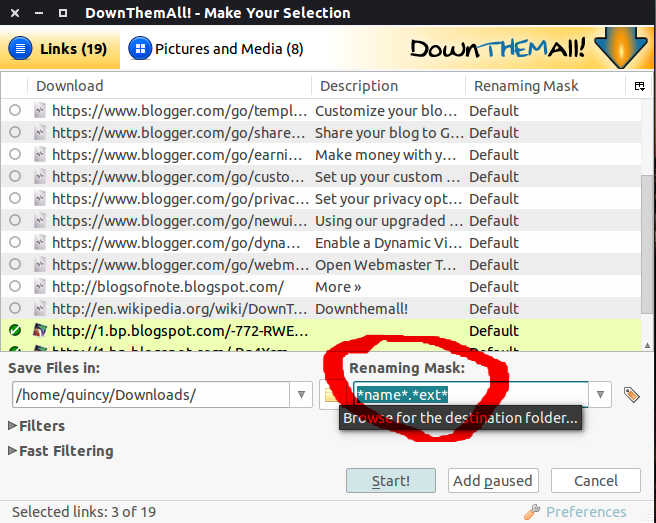
Task: Maximize the DownThemAll! window
Action: pos(63,13)
